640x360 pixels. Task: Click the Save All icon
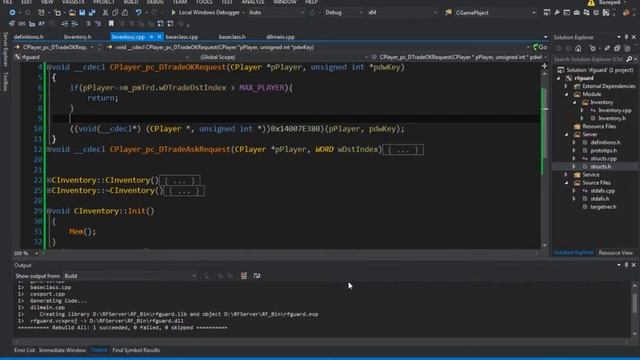click(x=92, y=13)
